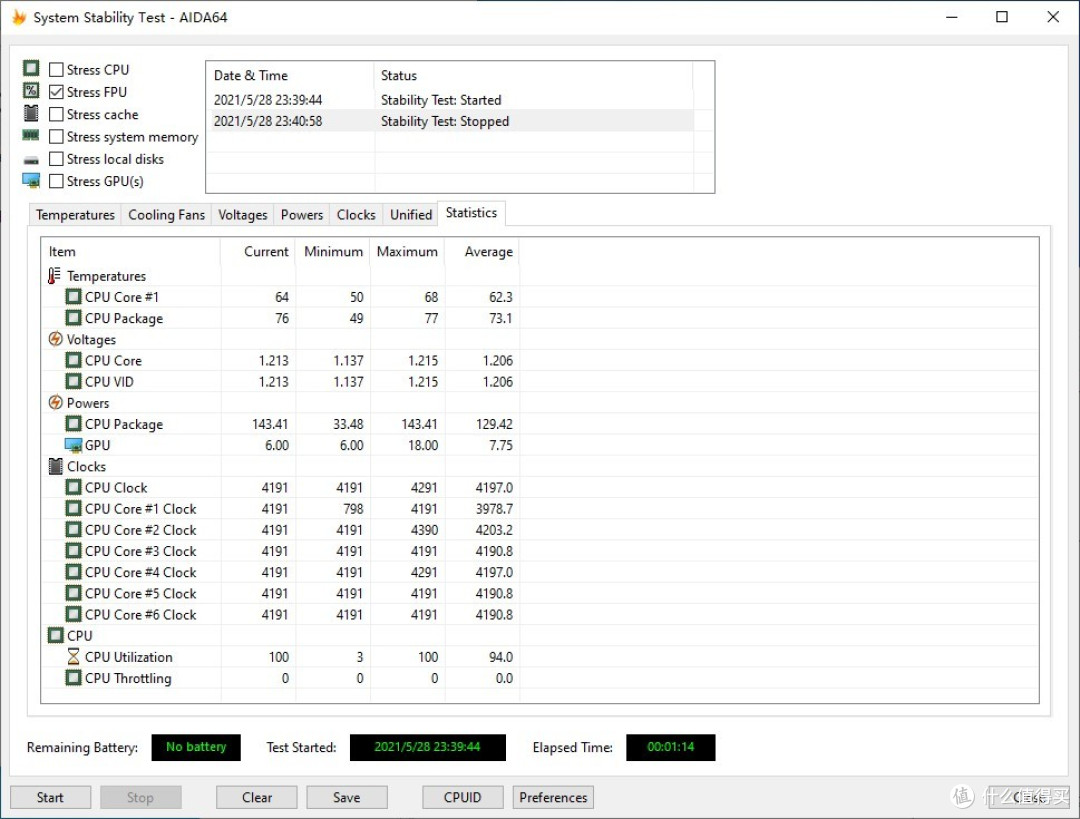Click the Minimum column header
Image resolution: width=1080 pixels, height=819 pixels.
(333, 251)
